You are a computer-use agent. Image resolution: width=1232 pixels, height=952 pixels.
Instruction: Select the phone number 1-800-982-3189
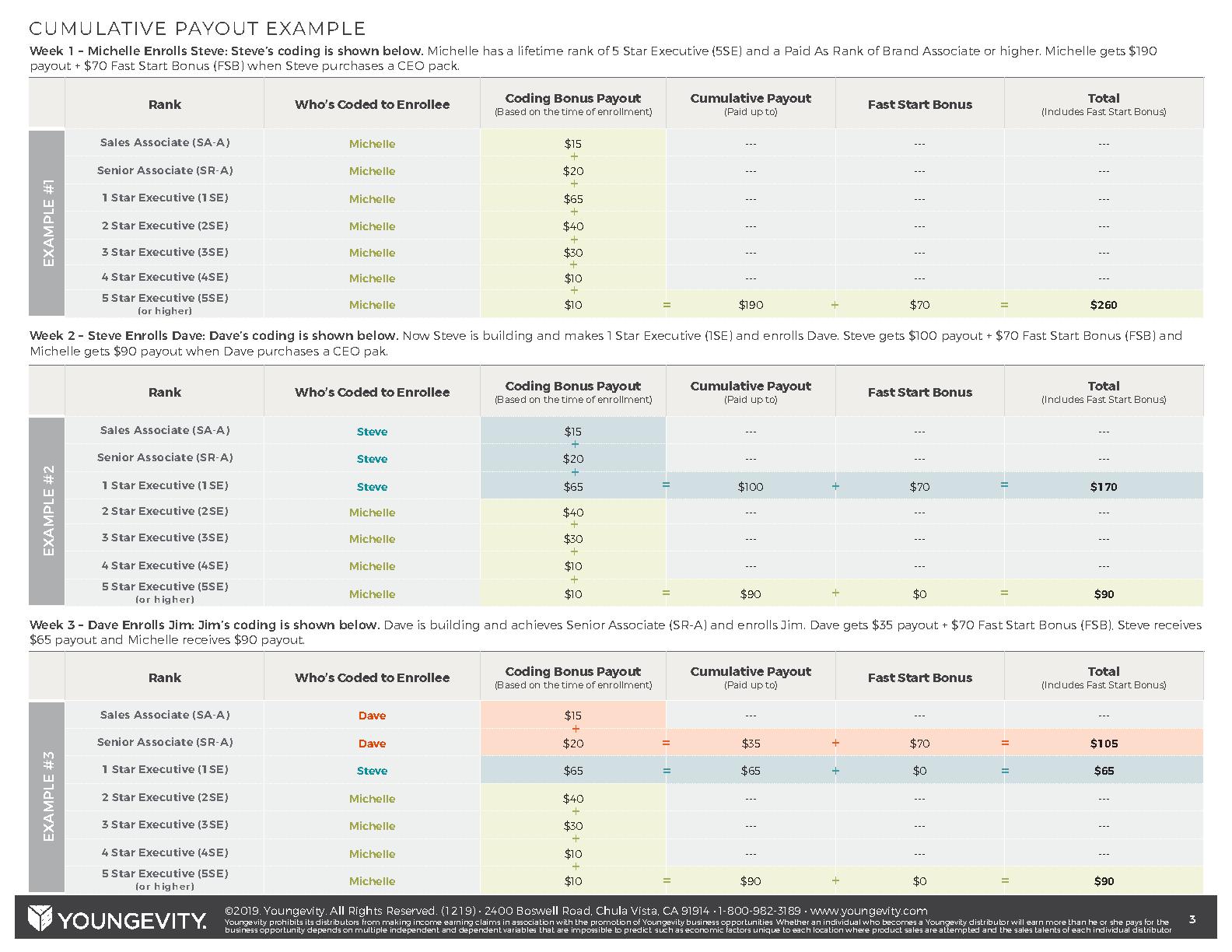(759, 911)
